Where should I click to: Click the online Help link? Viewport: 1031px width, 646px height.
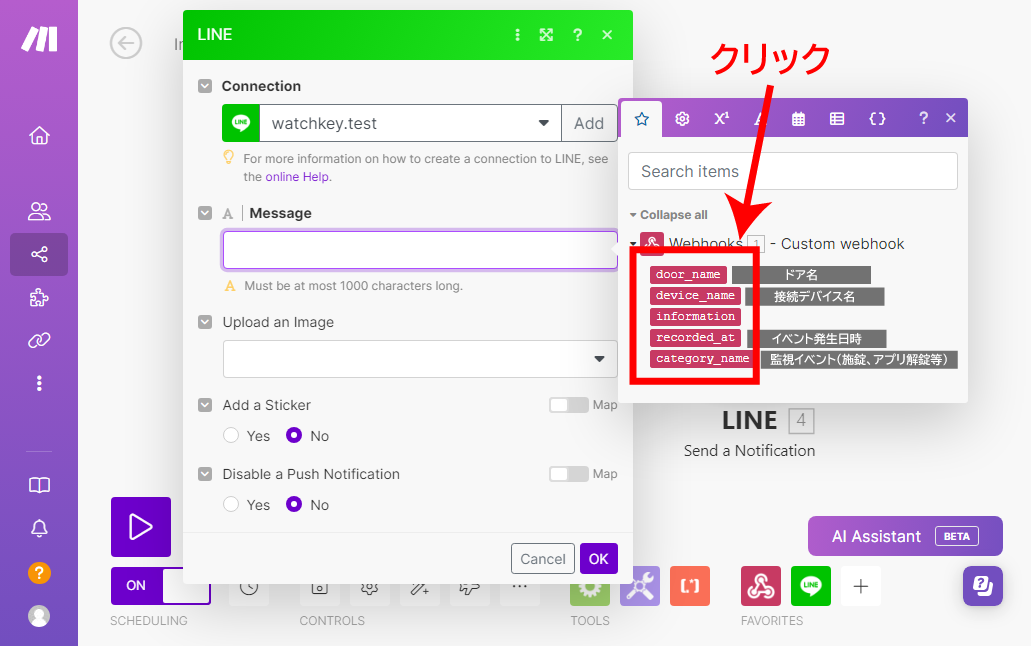(297, 177)
